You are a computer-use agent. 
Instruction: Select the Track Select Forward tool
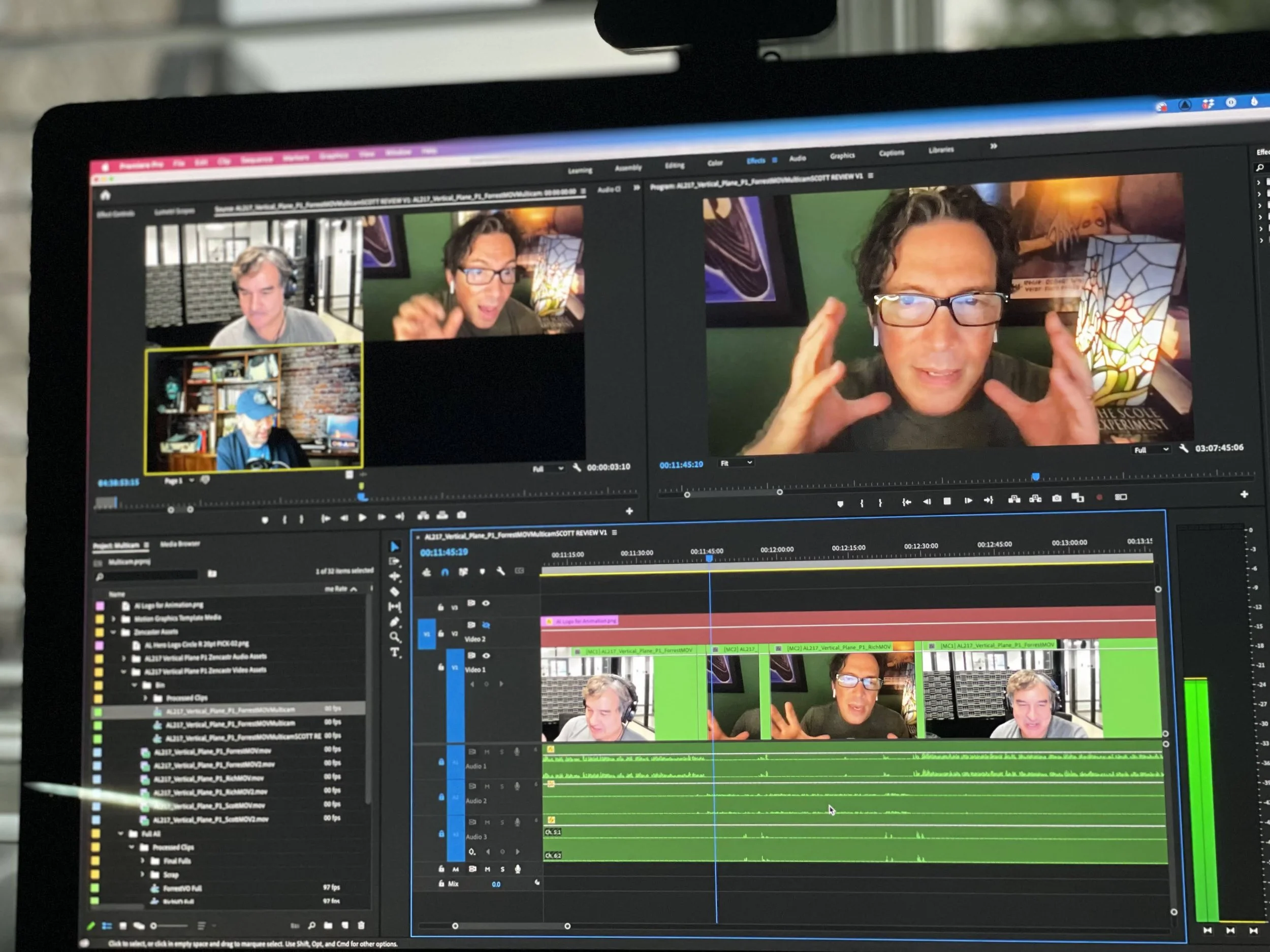pos(394,562)
